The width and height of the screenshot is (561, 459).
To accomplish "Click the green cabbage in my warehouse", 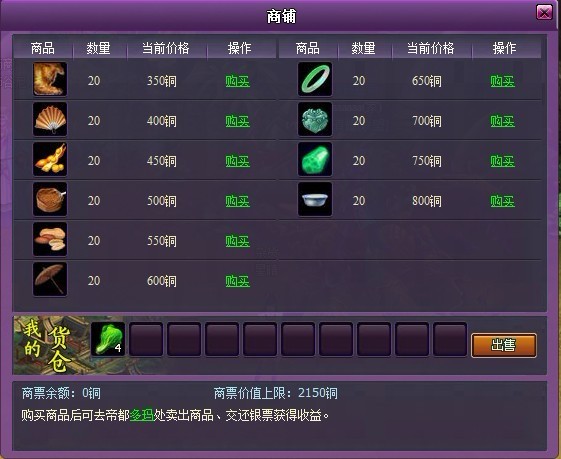I will click(108, 339).
